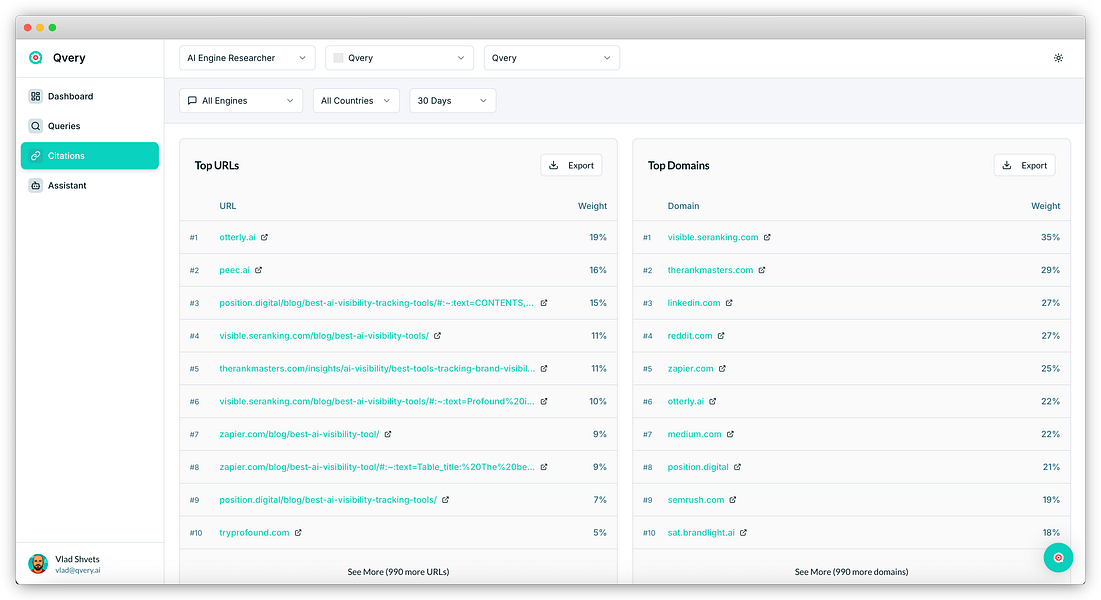Open the Assistant page

[x=90, y=185]
